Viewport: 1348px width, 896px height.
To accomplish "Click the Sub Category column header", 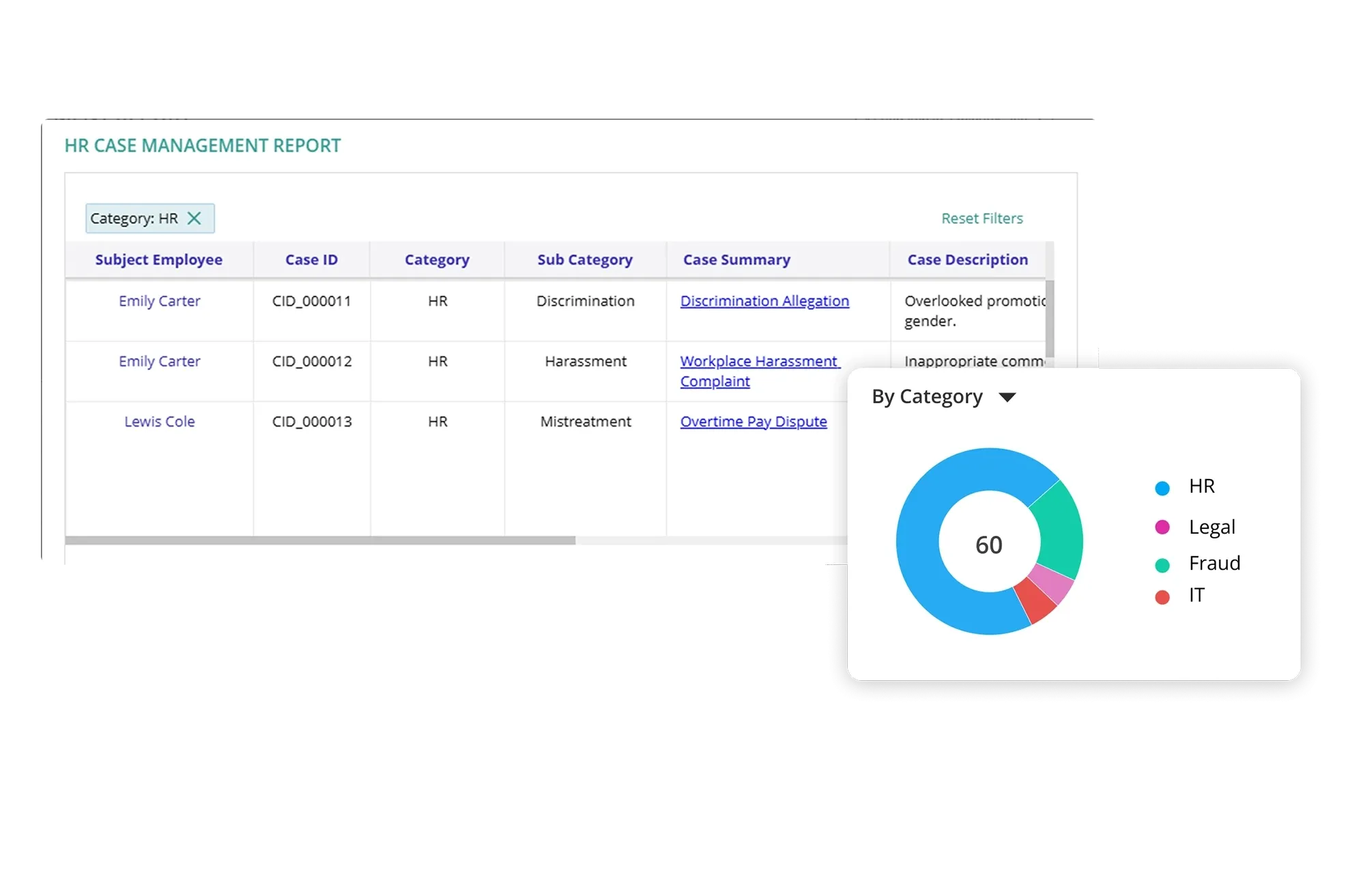I will [x=584, y=260].
